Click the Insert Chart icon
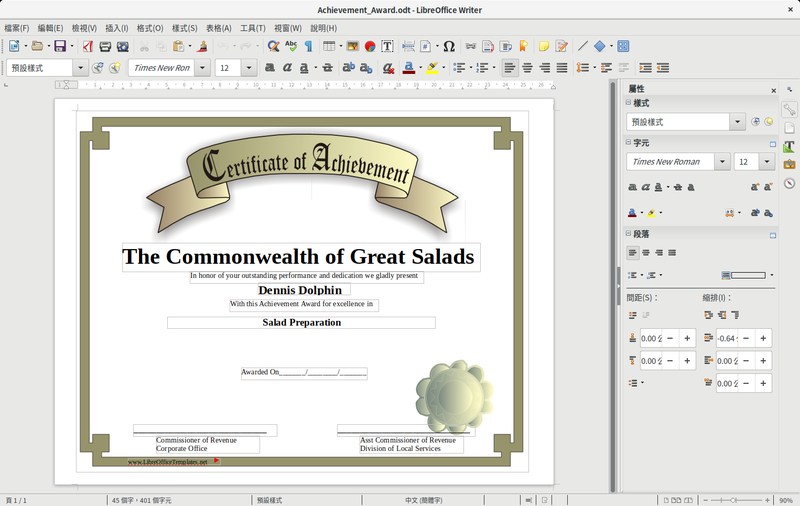Viewport: 800px width, 506px height. [370, 46]
